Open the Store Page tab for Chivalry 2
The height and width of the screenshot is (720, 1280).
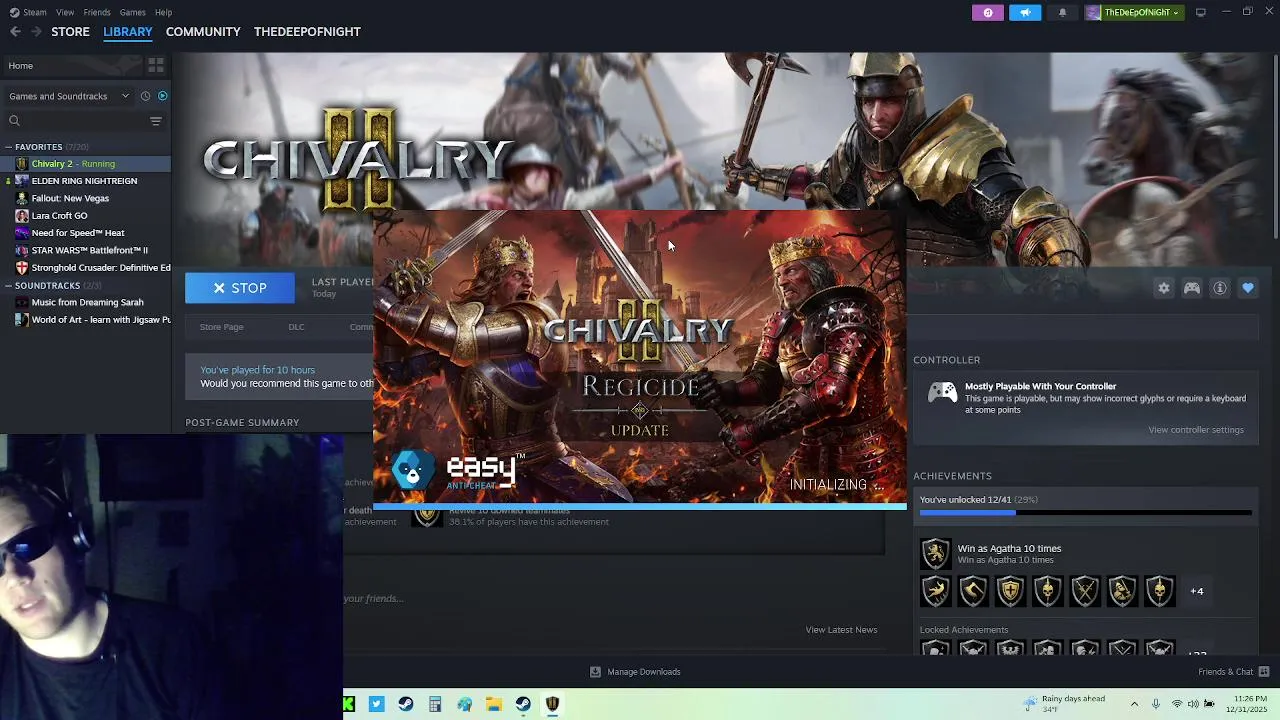[x=221, y=327]
